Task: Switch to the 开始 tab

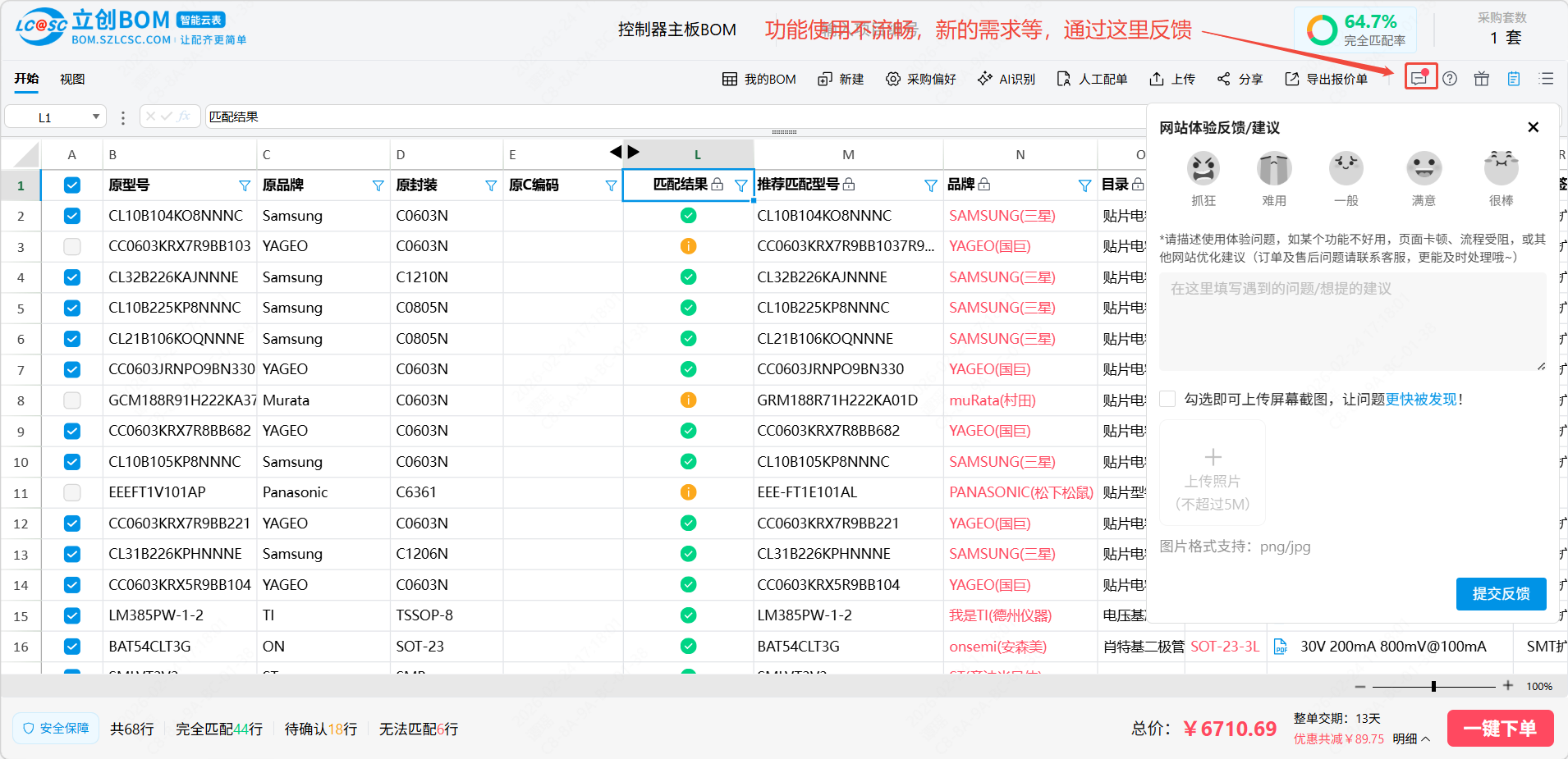Action: (26, 79)
